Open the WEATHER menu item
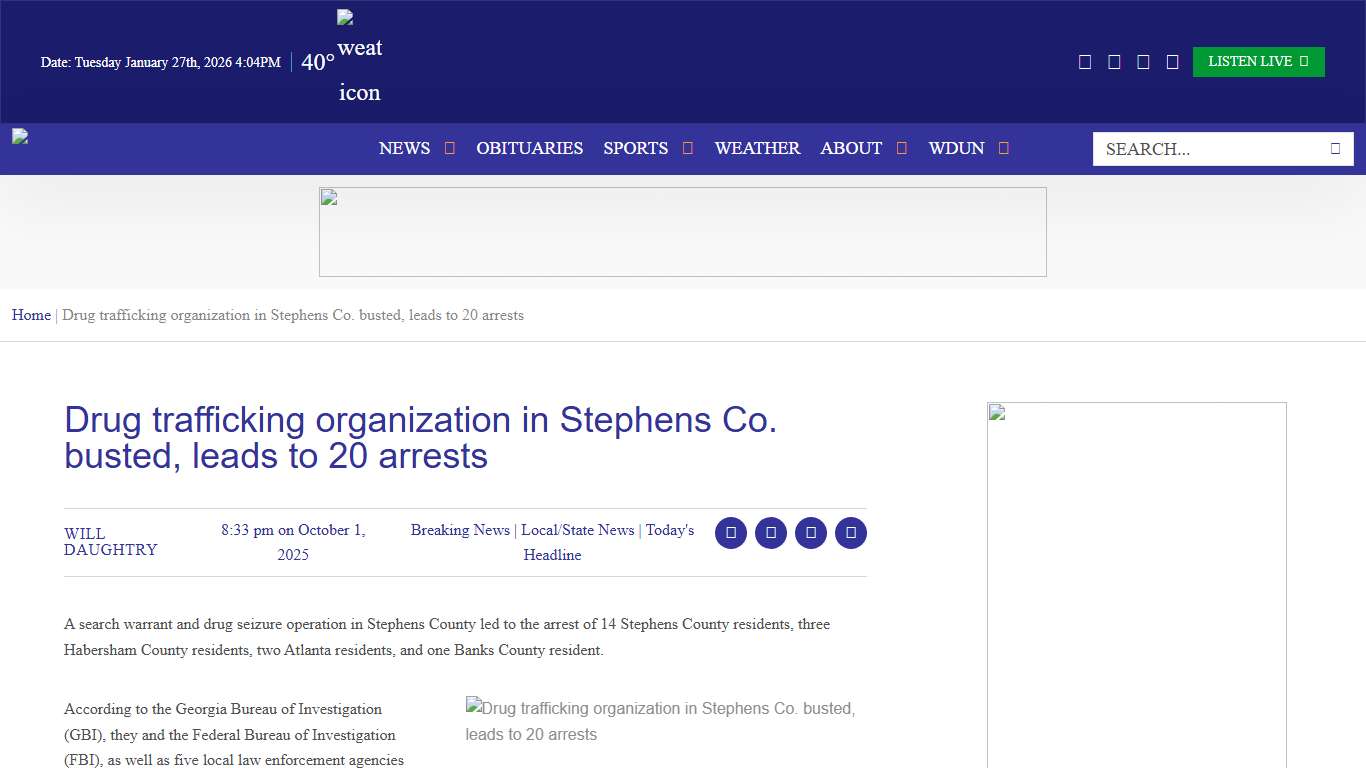This screenshot has height=768, width=1366. point(757,148)
